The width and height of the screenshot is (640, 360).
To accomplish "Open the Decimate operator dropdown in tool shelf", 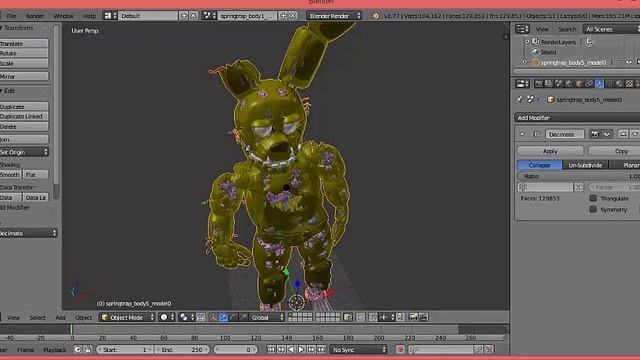I will pos(28,233).
